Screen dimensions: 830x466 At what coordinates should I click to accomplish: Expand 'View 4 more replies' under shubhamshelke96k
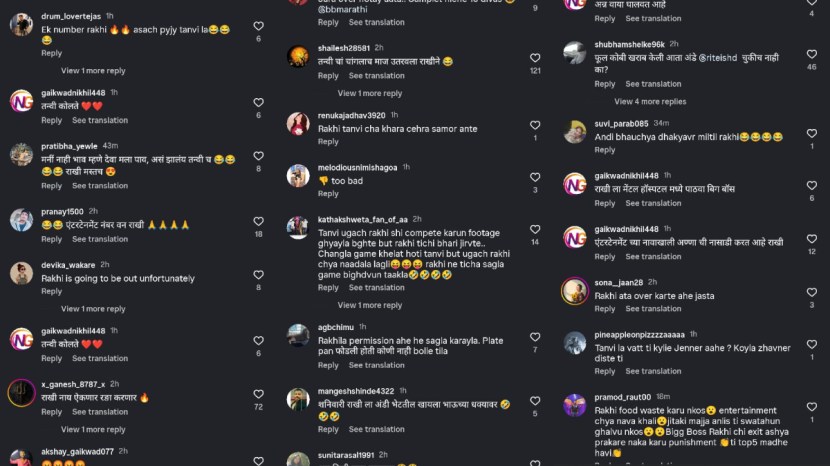650,102
